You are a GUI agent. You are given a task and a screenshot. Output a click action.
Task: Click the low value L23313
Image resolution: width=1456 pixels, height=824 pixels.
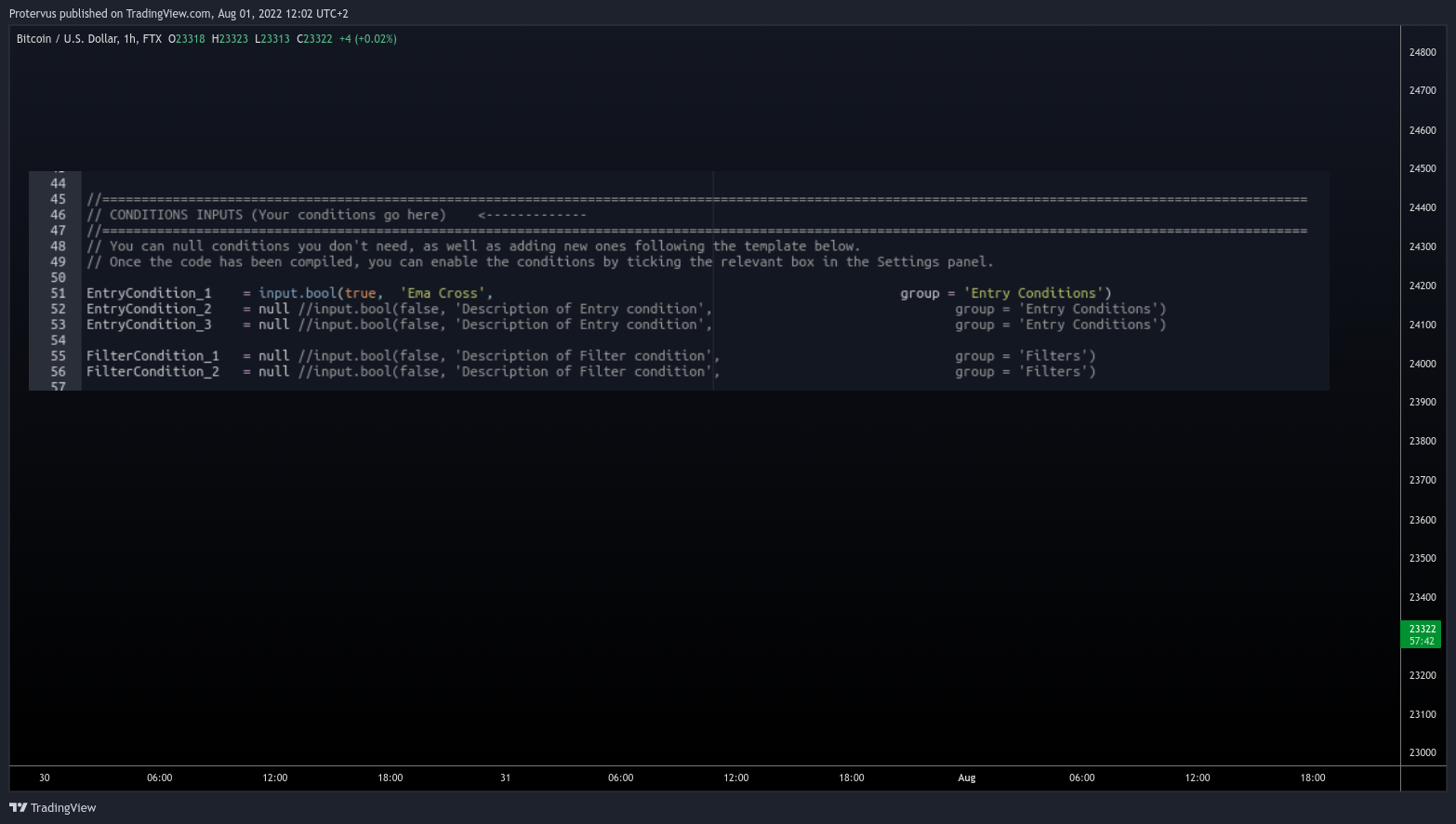272,39
